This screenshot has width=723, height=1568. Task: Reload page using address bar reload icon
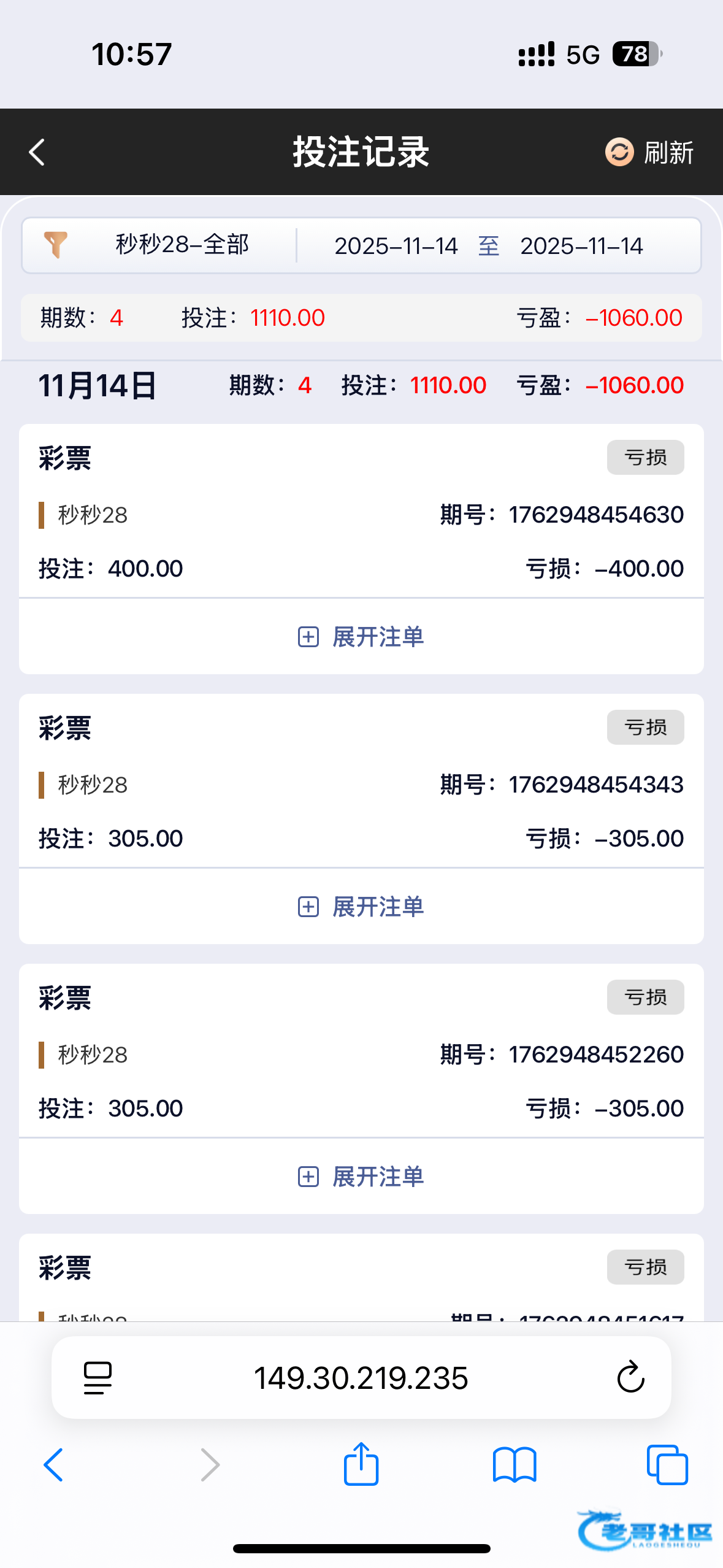pyautogui.click(x=630, y=1378)
